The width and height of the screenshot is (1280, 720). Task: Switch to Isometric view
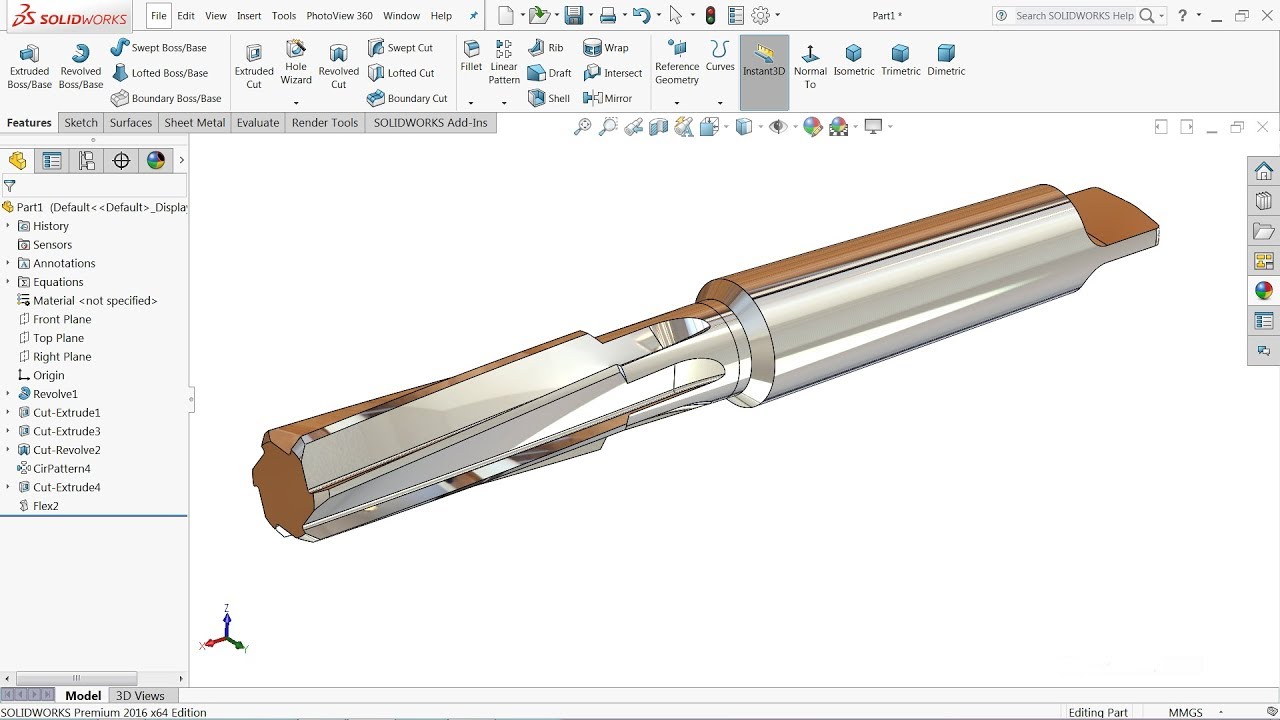[x=854, y=60]
